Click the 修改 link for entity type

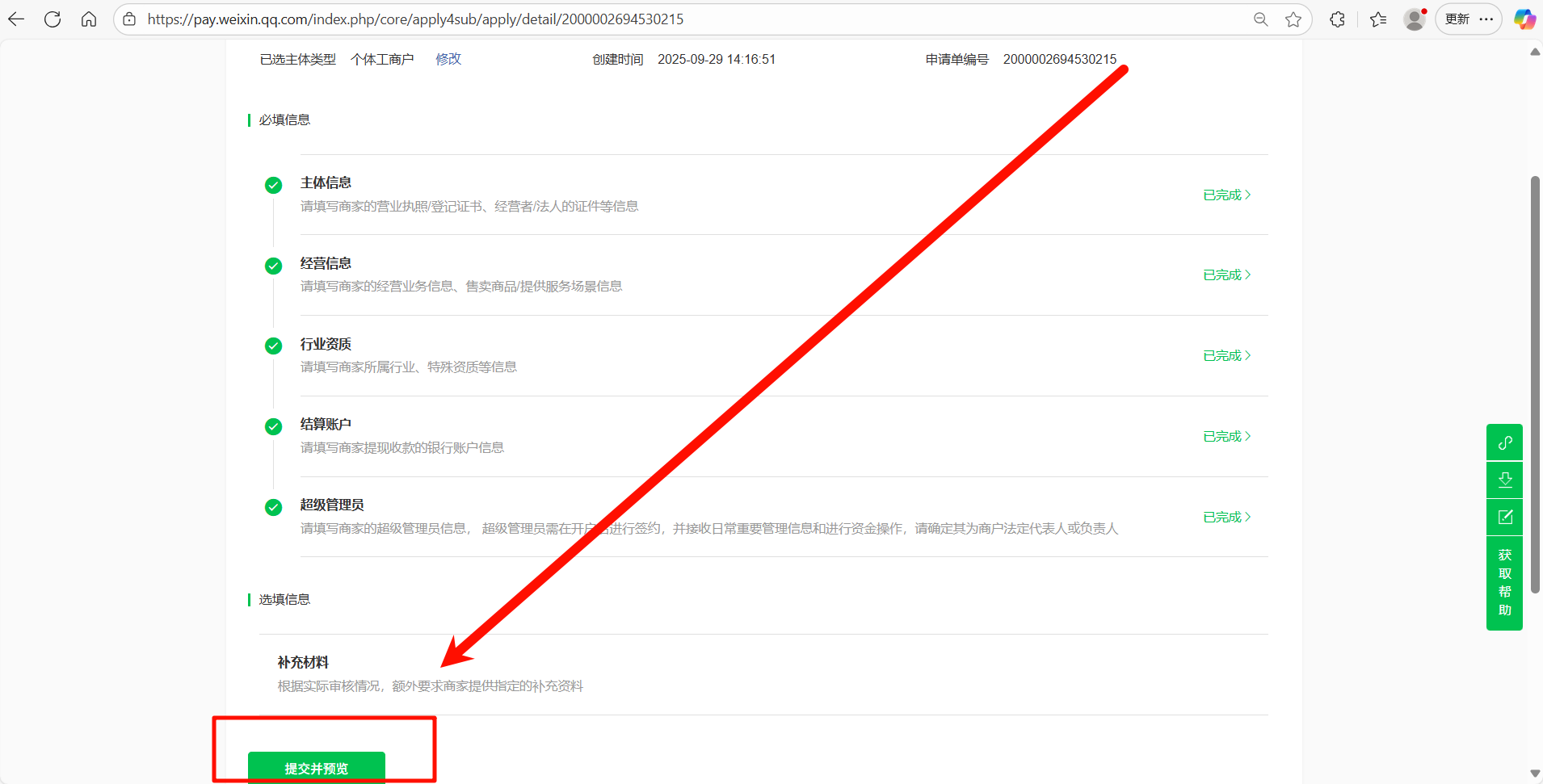click(448, 59)
